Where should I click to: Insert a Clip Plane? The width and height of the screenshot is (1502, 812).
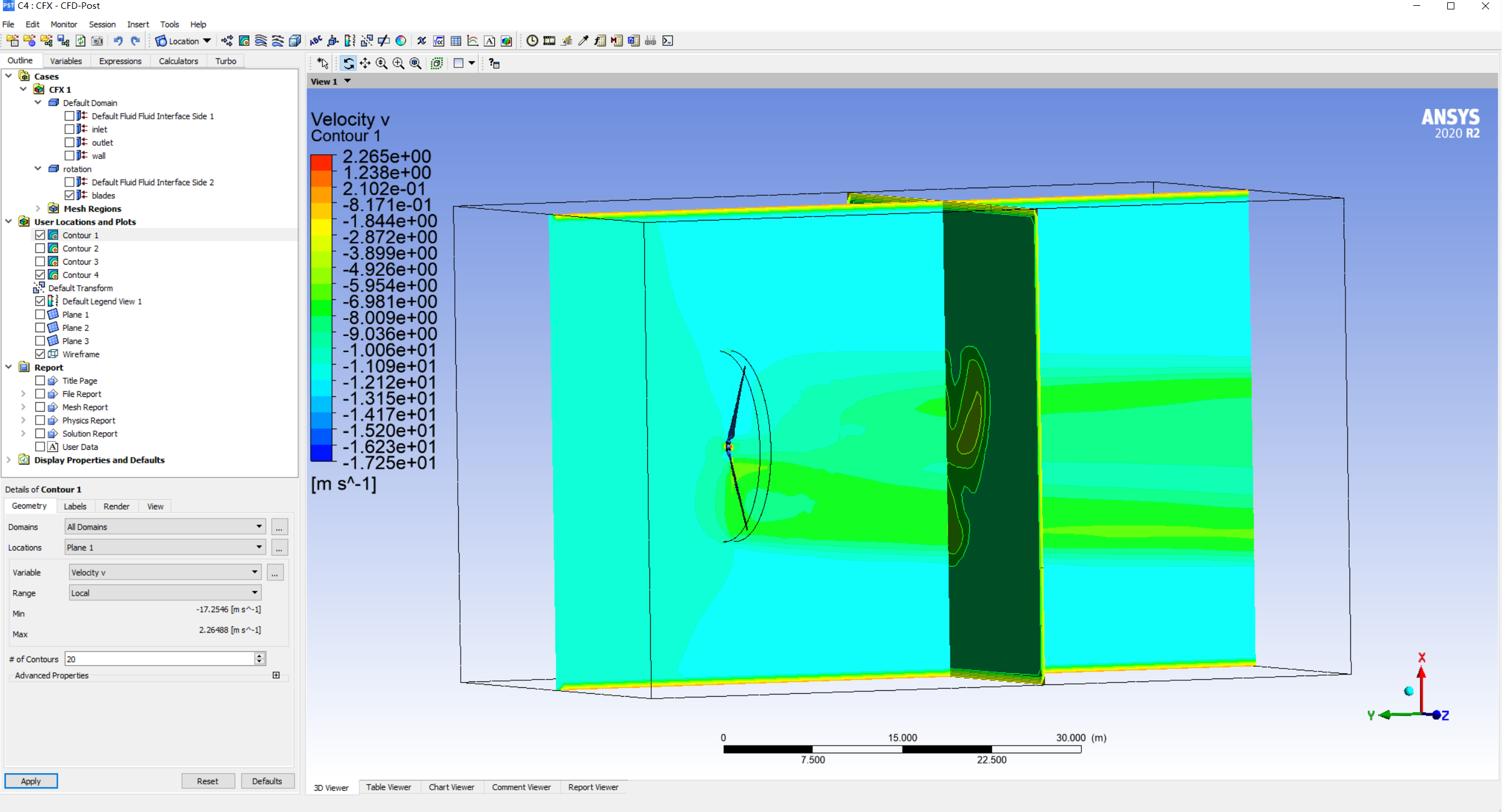pyautogui.click(x=384, y=41)
